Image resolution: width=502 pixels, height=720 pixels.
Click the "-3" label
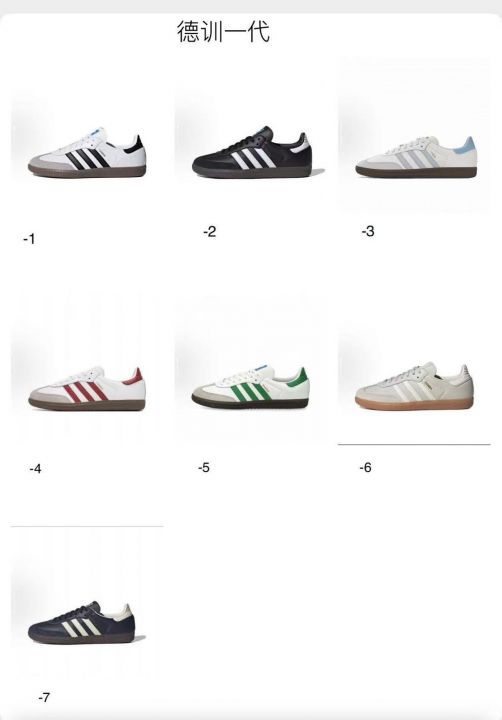[x=368, y=231]
